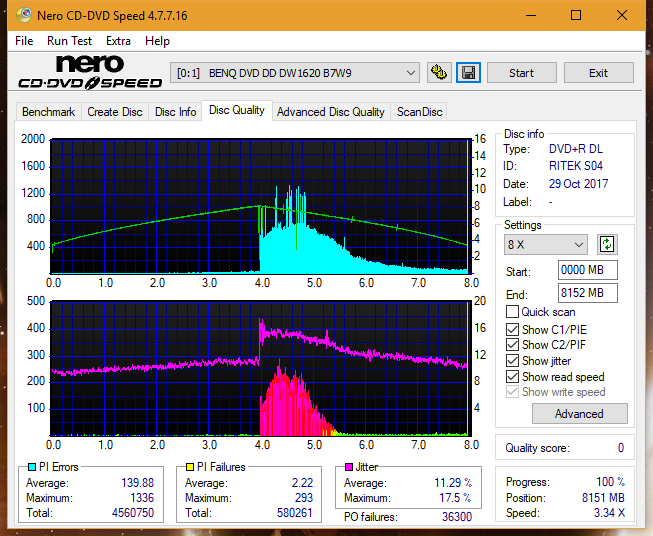The image size is (653, 536).
Task: Click the cyan PI Errors legend swatch
Action: pyautogui.click(x=31, y=467)
